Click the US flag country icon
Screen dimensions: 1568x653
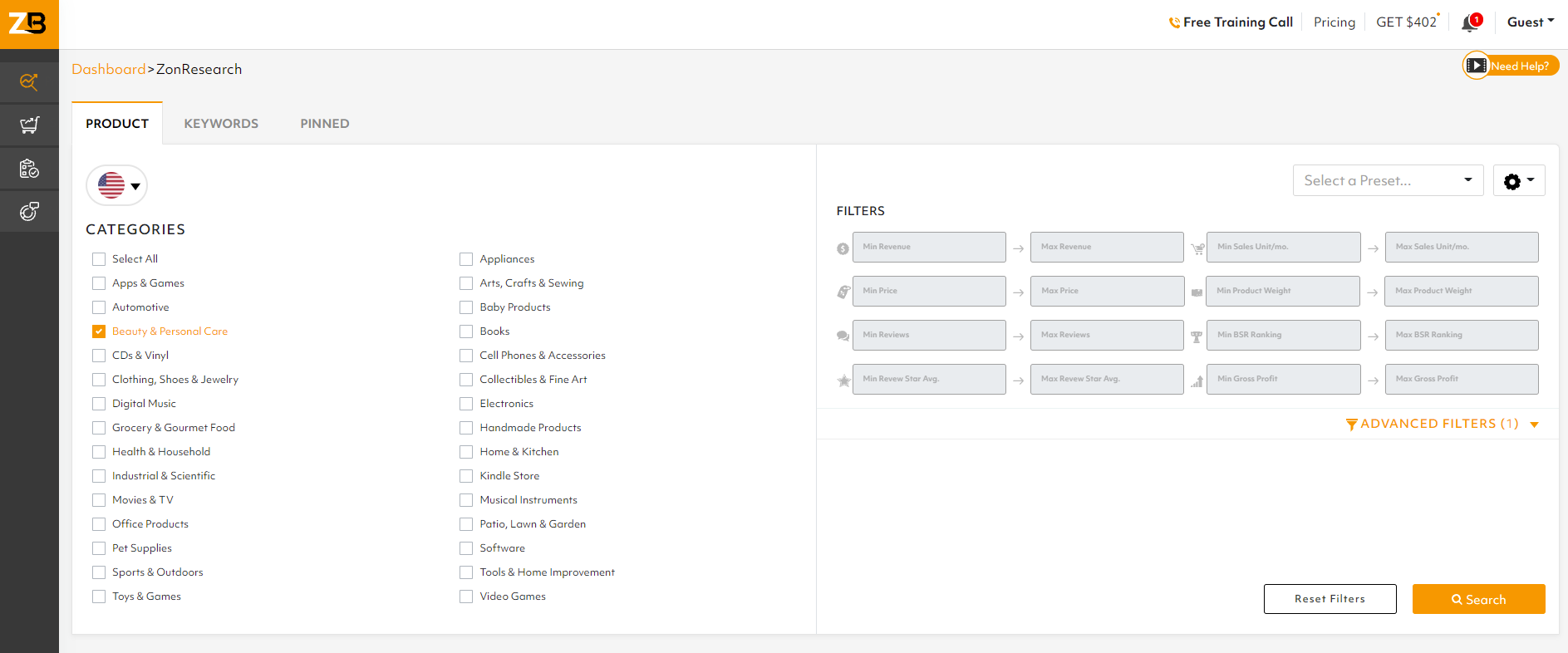[111, 185]
